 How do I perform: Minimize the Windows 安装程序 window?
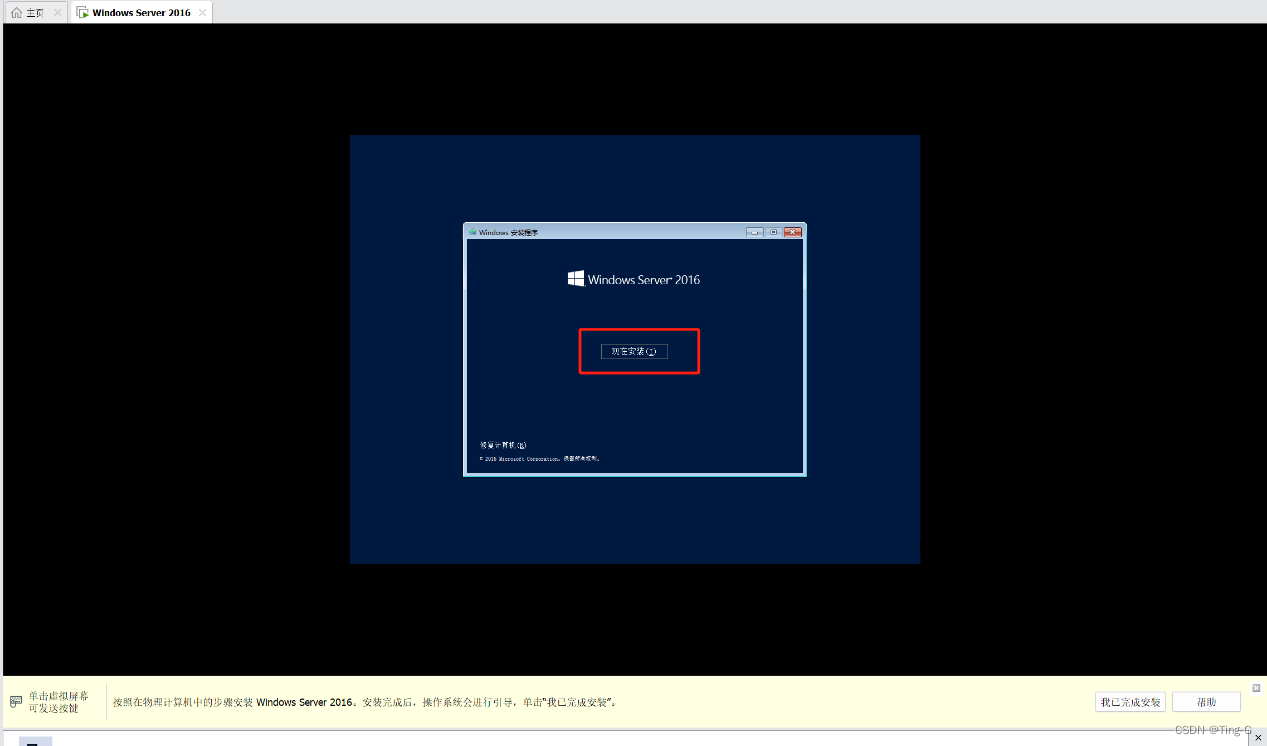pos(755,232)
